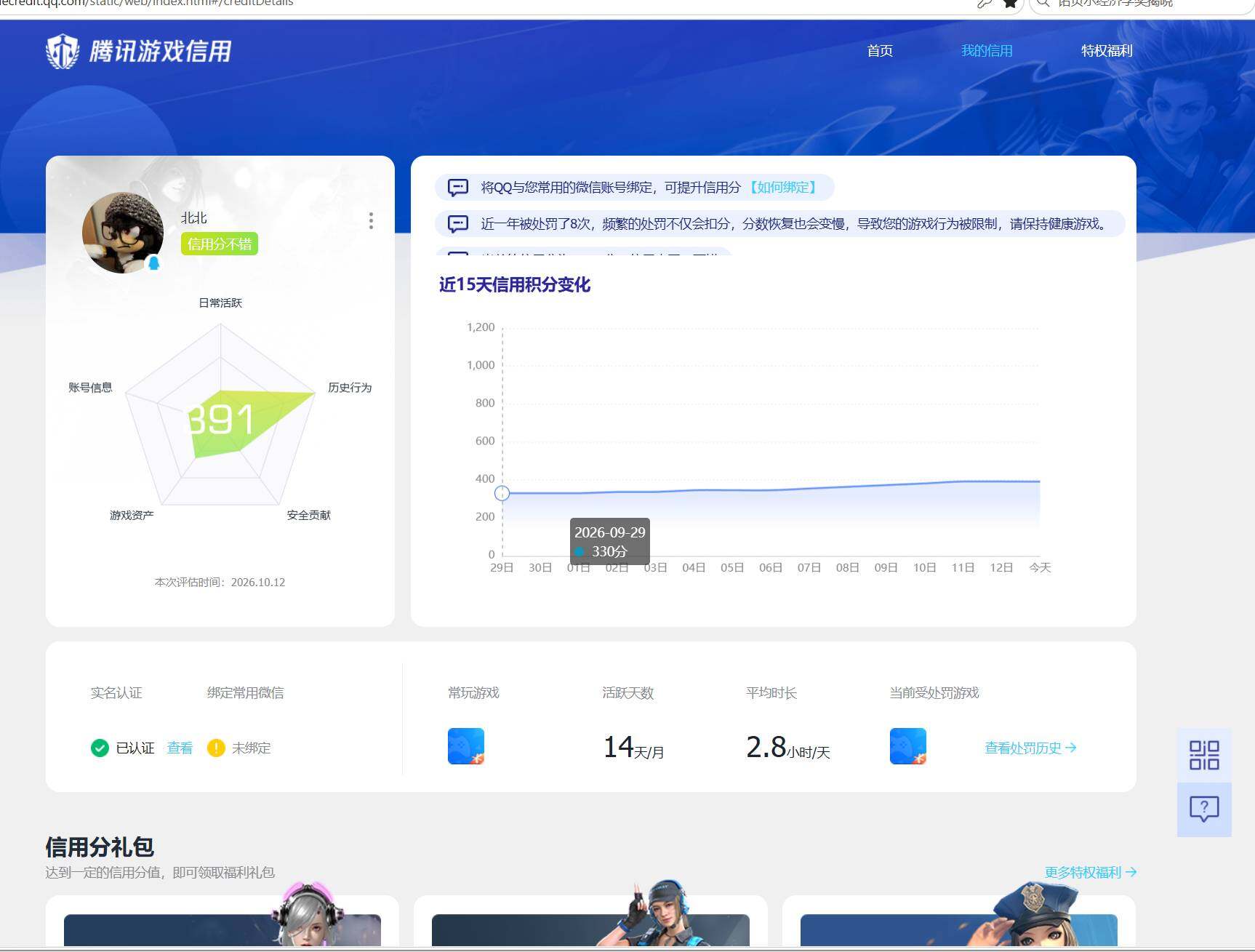Open the 首页 navigation tab
1255x952 pixels.
(880, 51)
